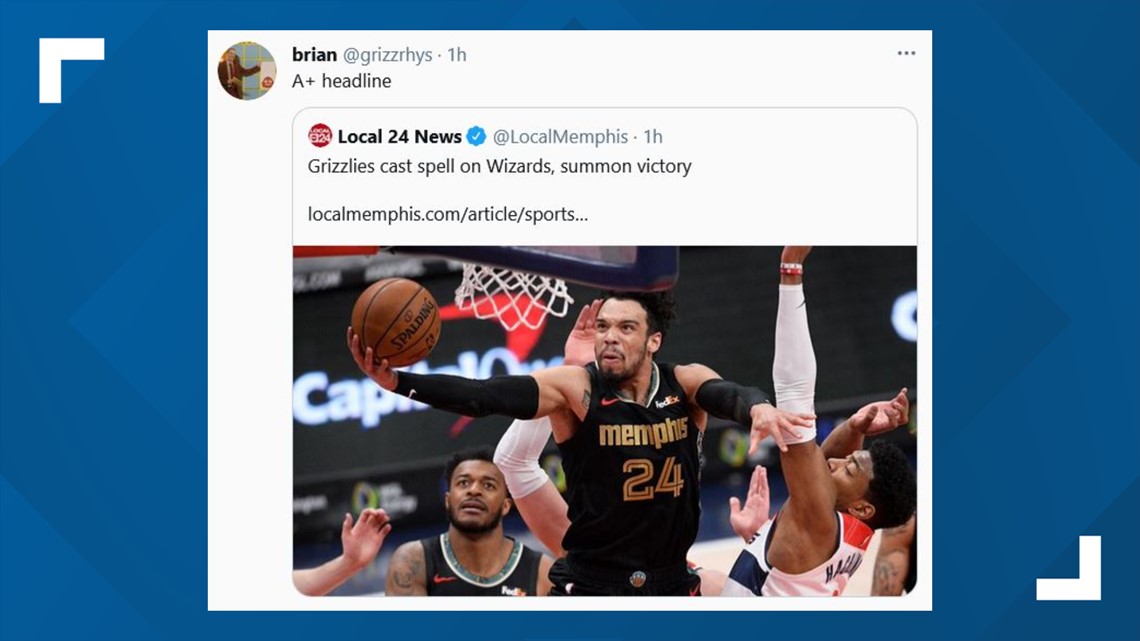1140x641 pixels.
Task: Open the three-dot more options menu
Action: [x=906, y=53]
